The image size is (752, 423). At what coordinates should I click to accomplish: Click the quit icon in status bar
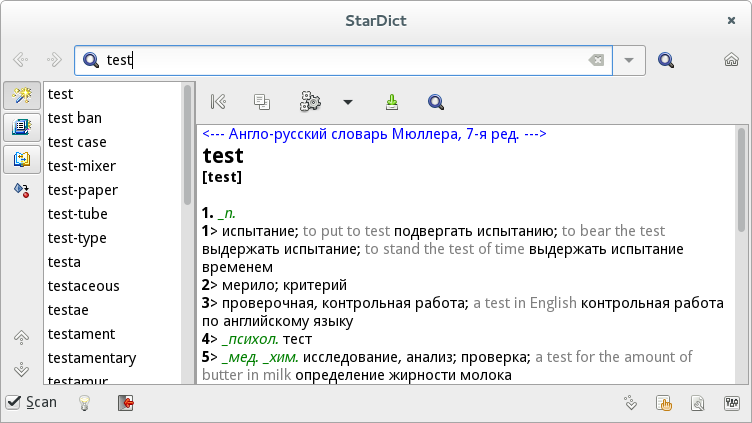tap(126, 403)
